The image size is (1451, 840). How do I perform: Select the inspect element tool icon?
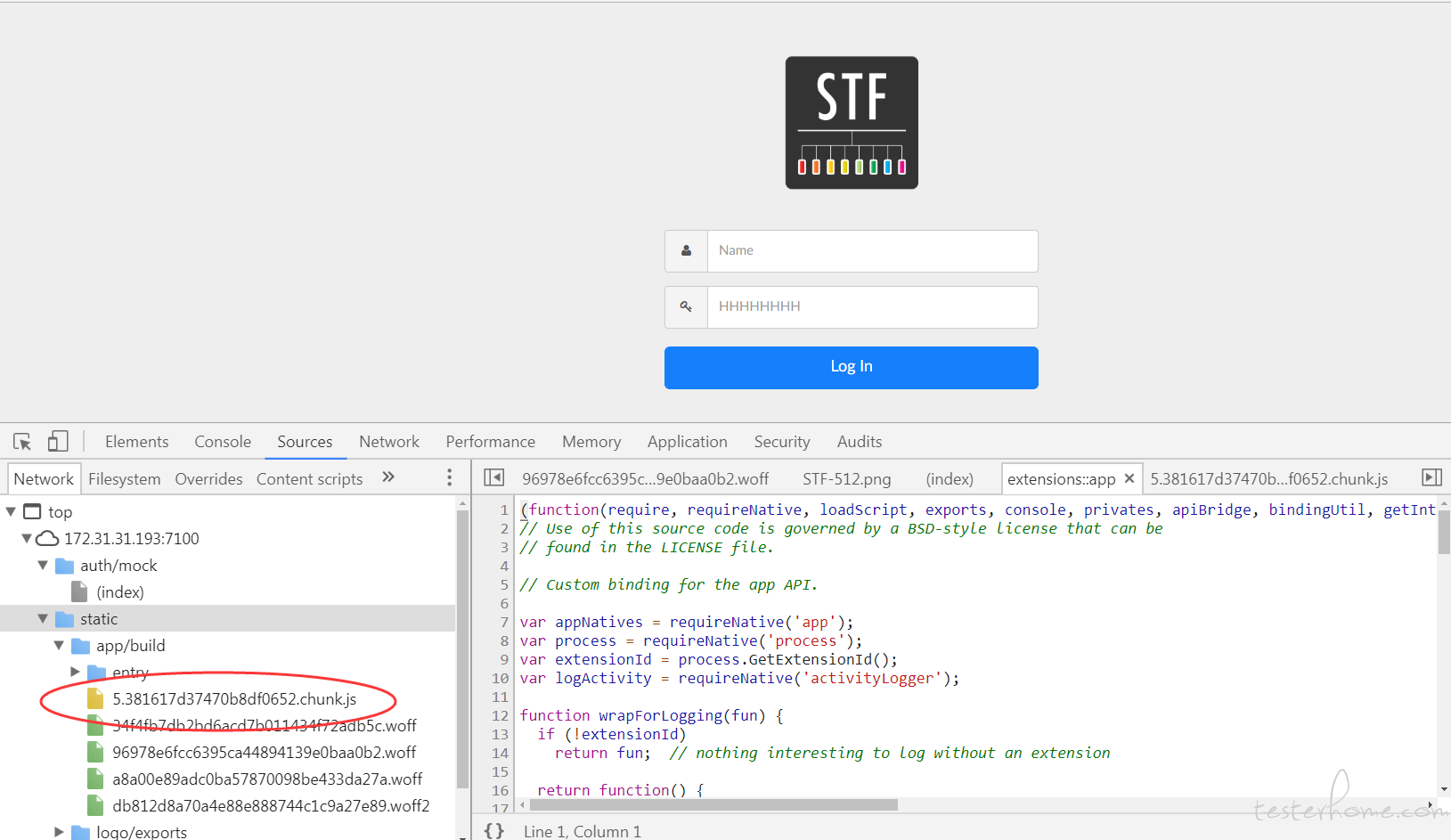(22, 442)
